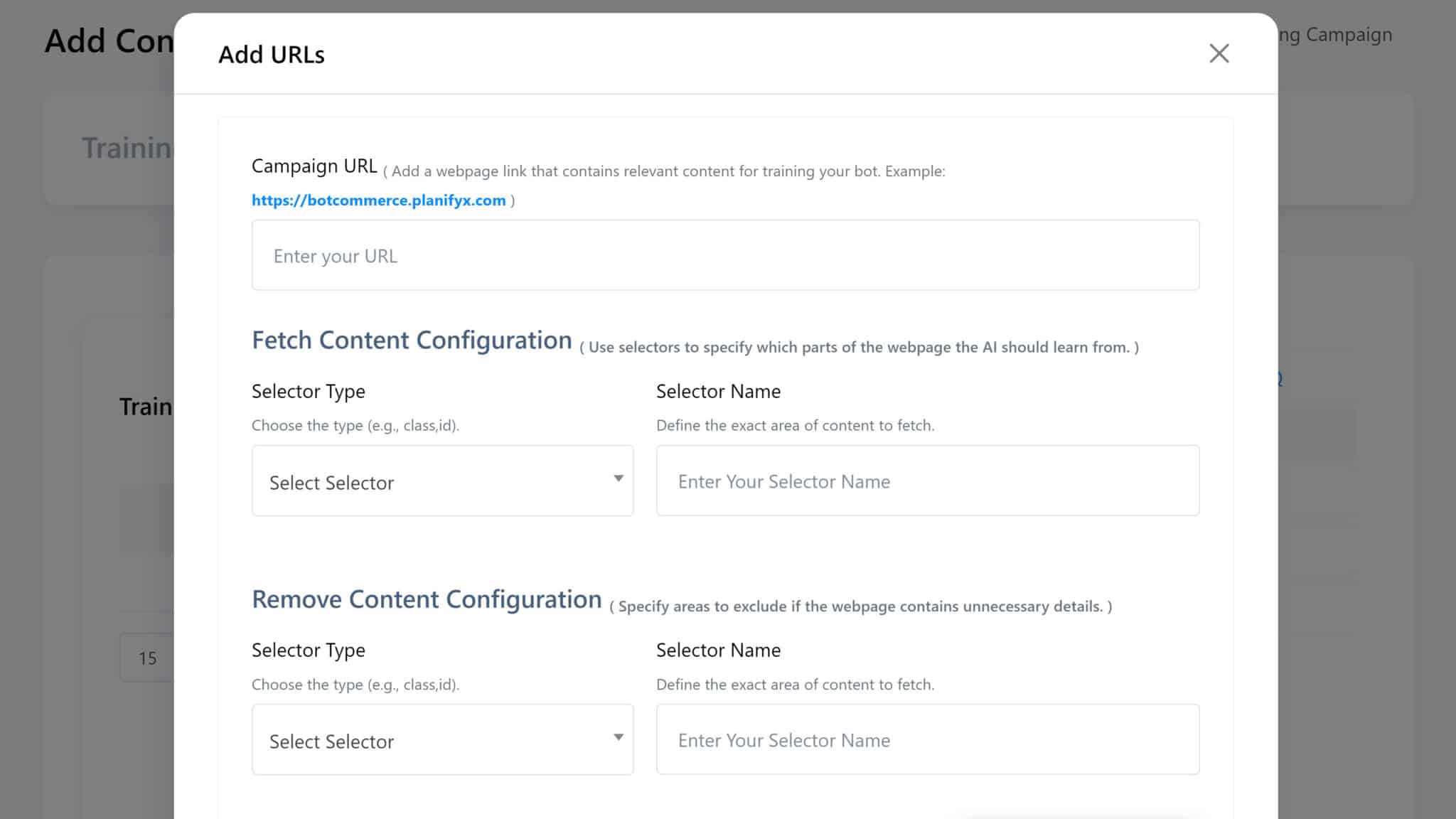
Task: Click Selector Type label under Remove Content
Action: 308,651
